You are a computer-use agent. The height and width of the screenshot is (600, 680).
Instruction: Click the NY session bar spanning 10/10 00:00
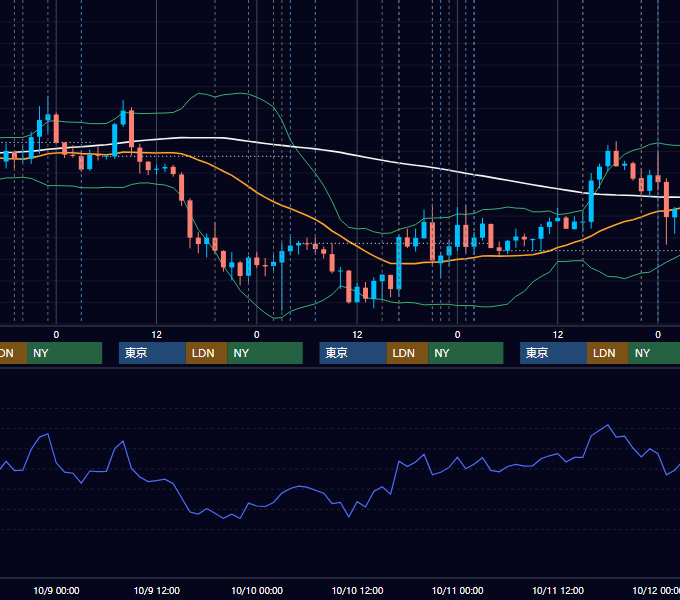(265, 353)
